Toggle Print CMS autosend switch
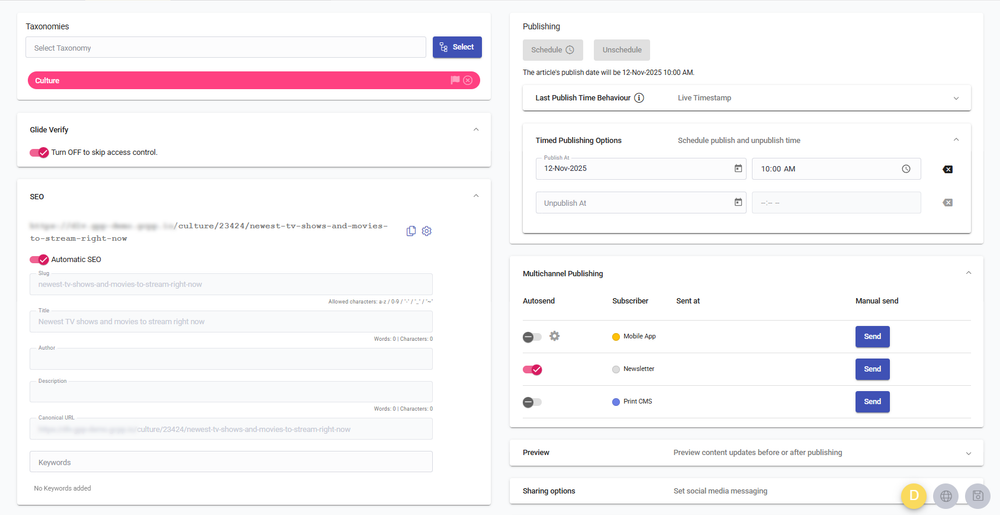Image resolution: width=1000 pixels, height=515 pixels. click(x=532, y=402)
